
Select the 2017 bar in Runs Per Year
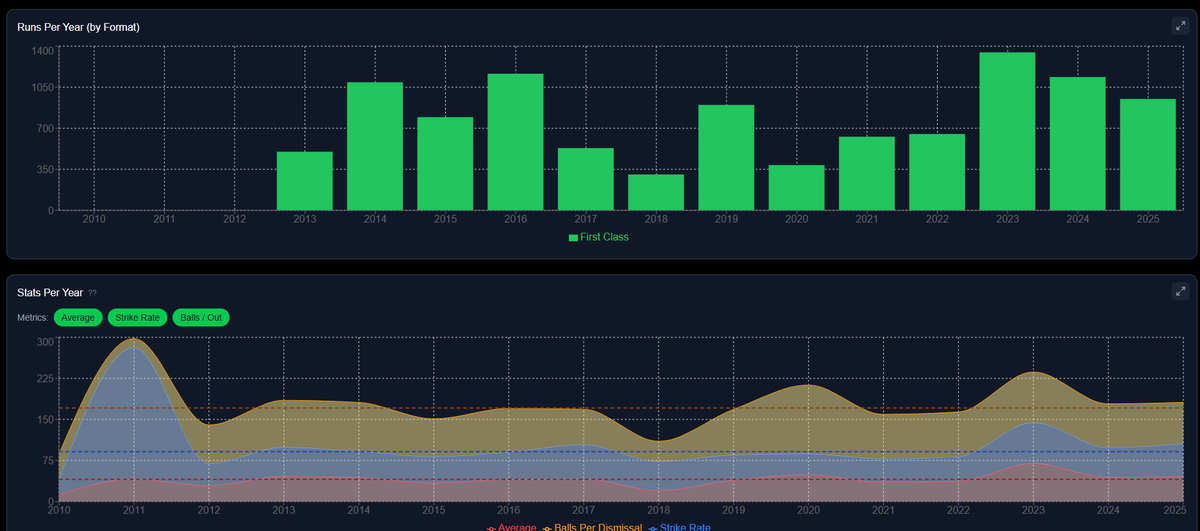pos(586,179)
